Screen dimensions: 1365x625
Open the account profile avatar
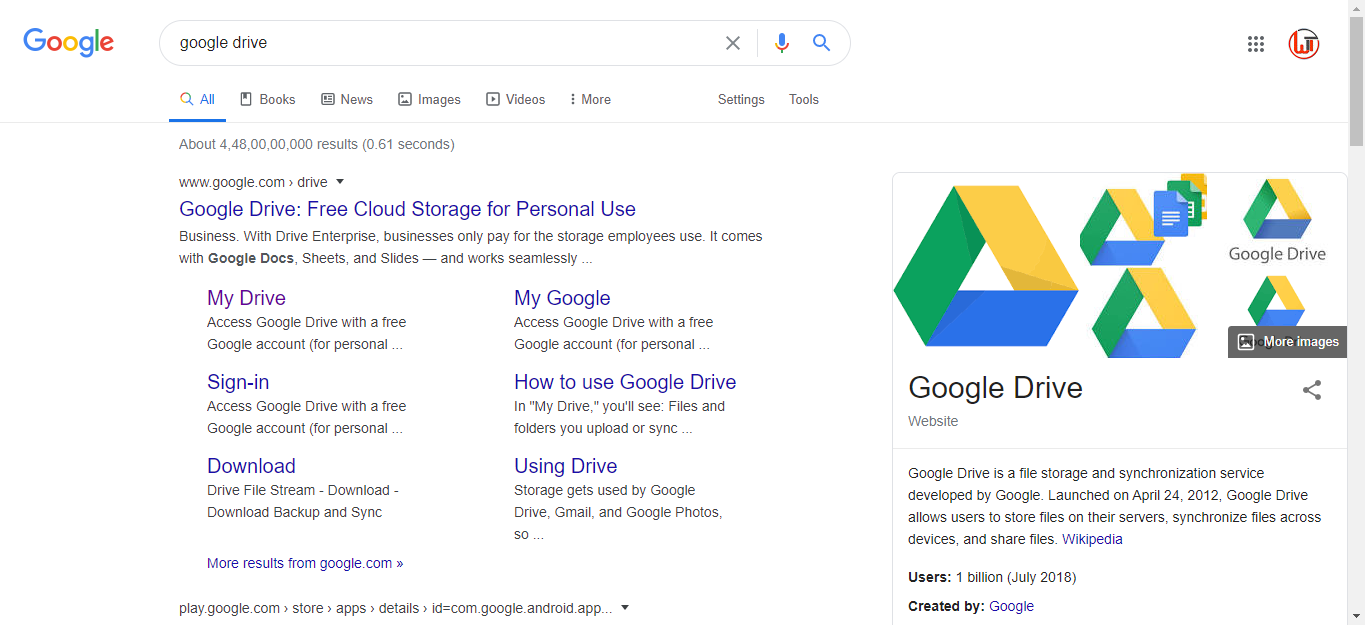[x=1304, y=44]
